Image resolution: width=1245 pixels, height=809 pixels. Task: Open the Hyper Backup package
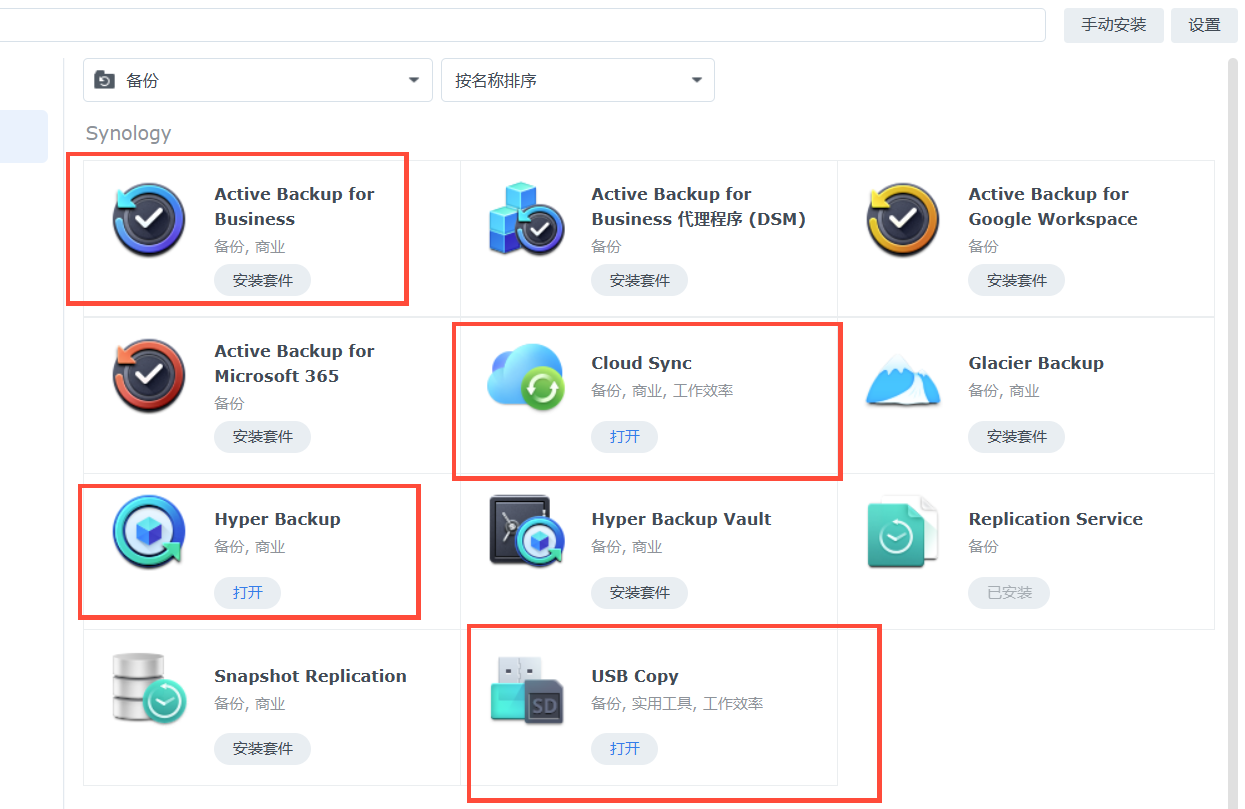click(248, 593)
